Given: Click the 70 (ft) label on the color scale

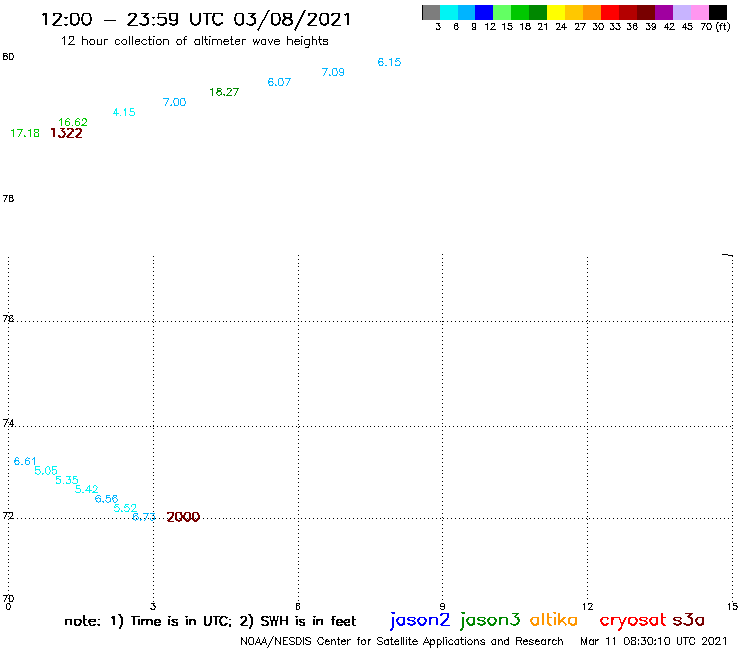Looking at the screenshot, I should coord(715,26).
